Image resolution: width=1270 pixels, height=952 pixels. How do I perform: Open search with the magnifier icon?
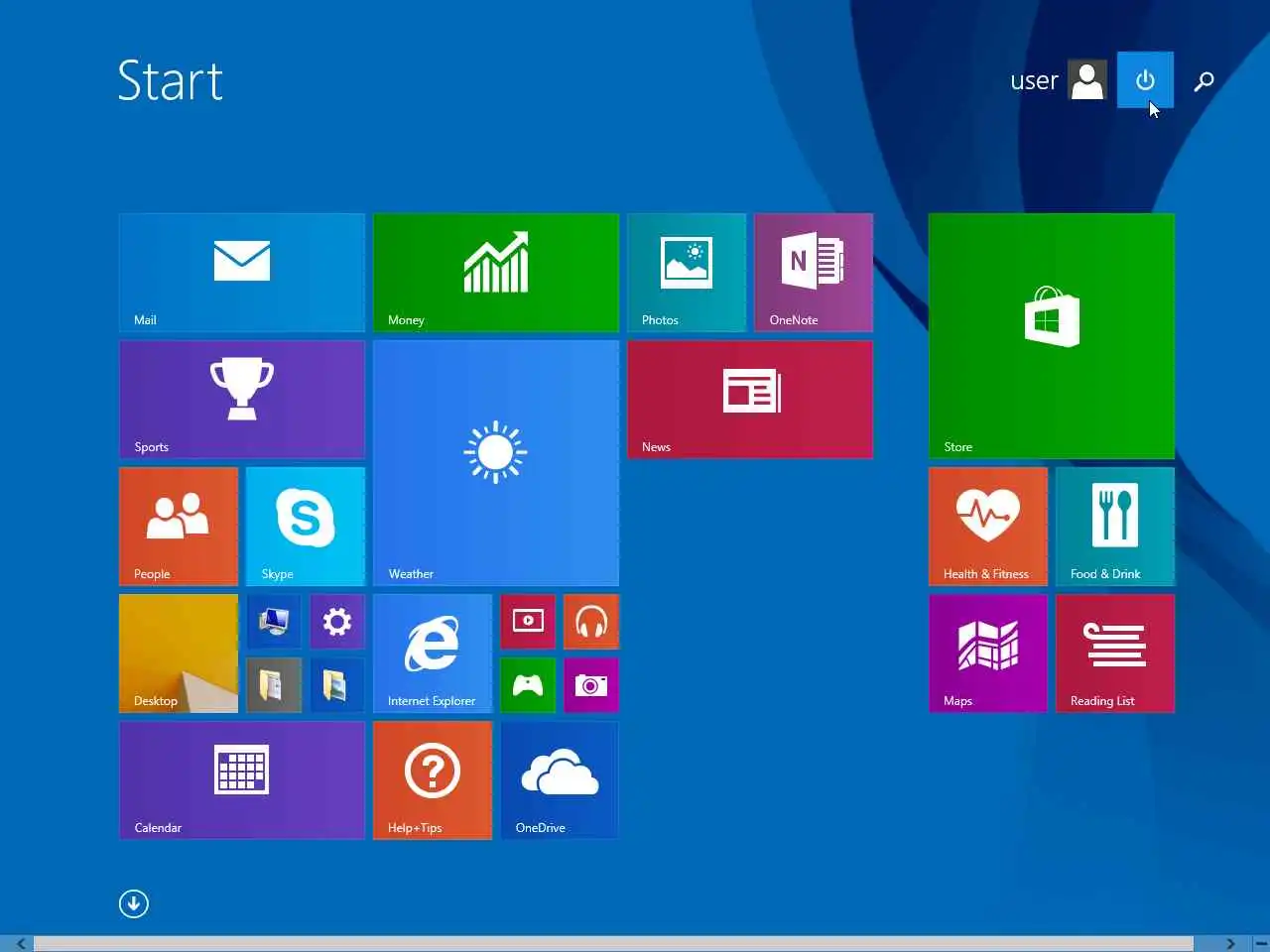pos(1204,81)
